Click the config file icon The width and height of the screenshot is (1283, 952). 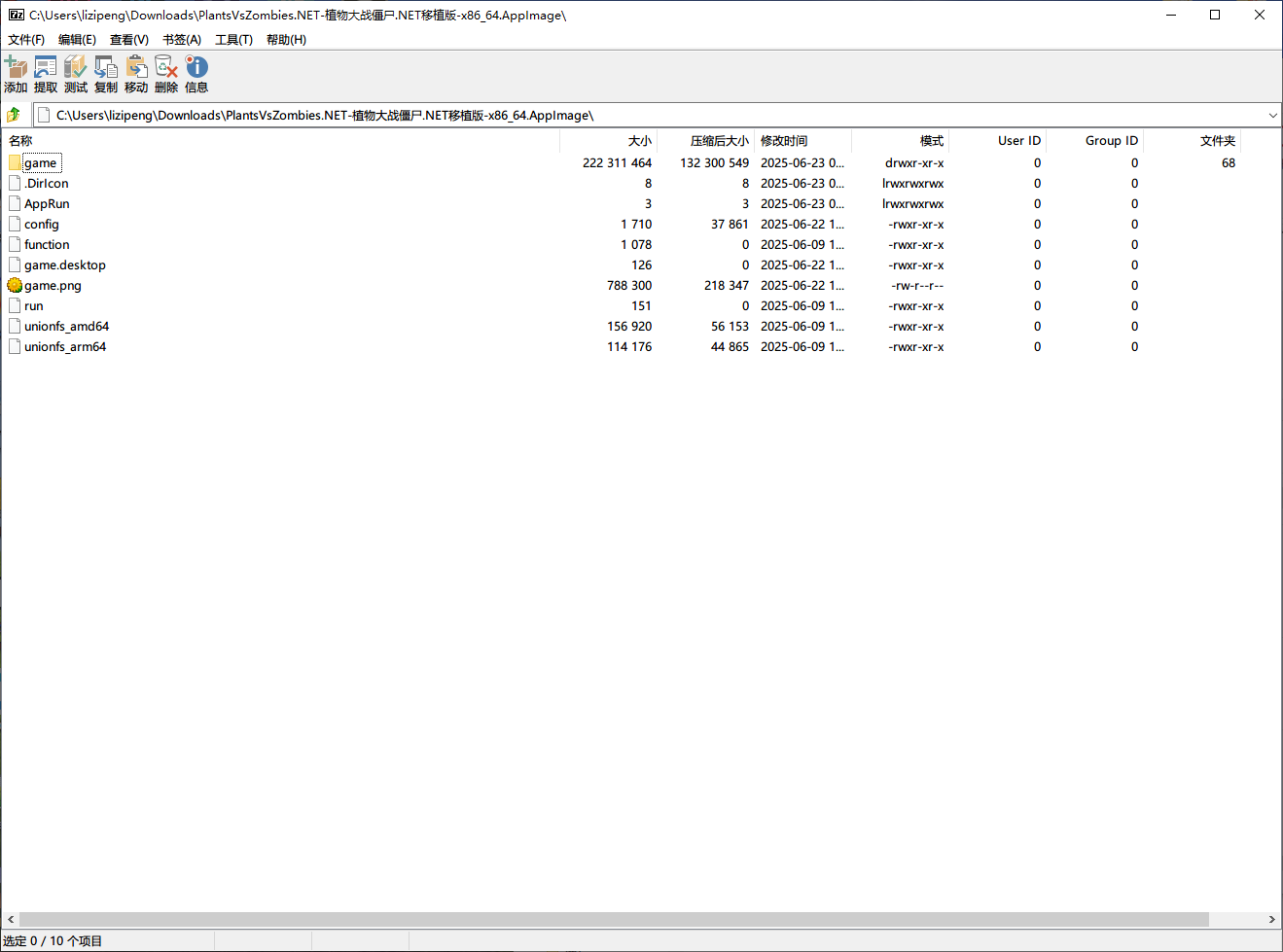pos(15,224)
